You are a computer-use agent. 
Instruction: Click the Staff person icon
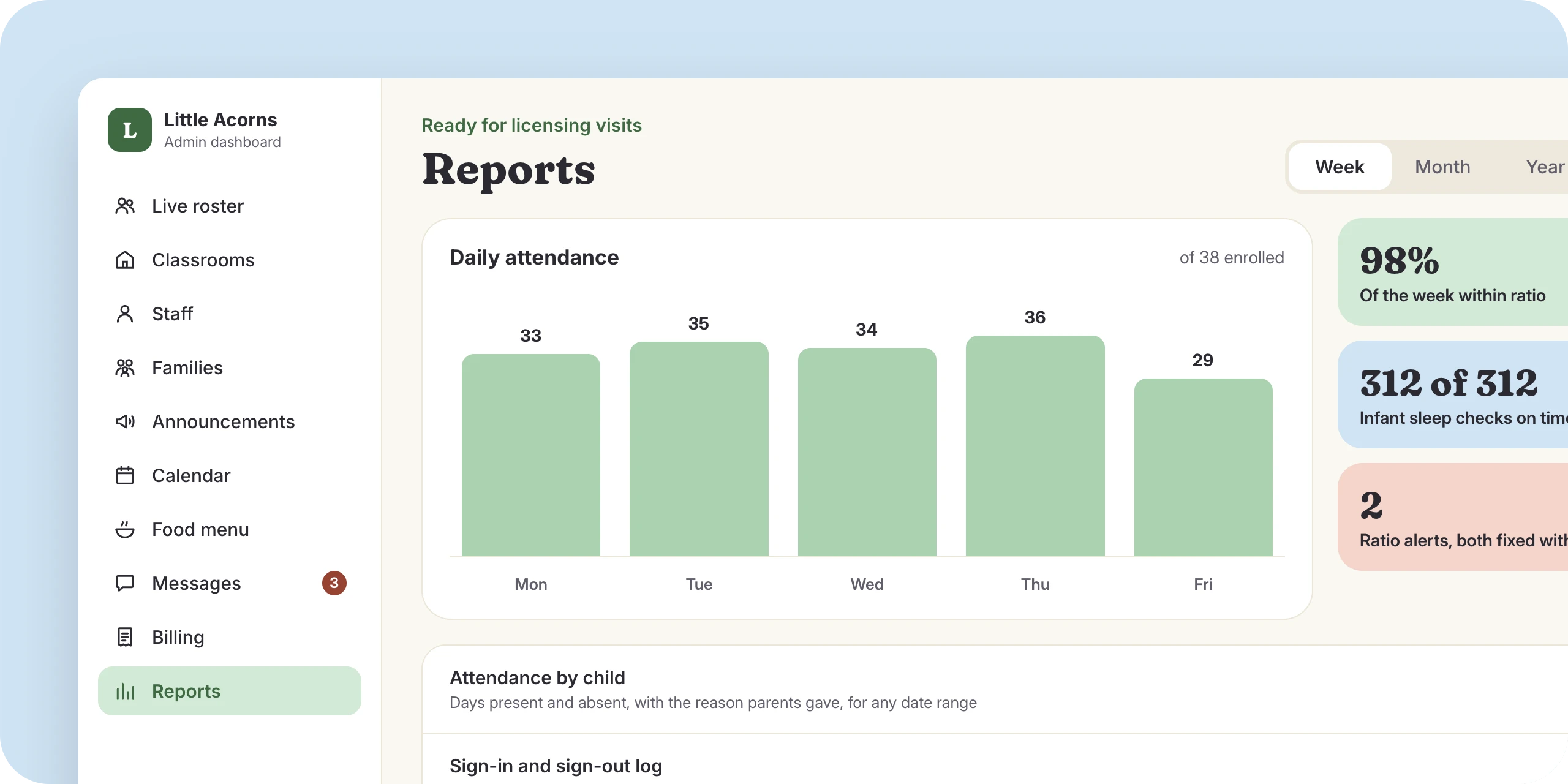[x=125, y=314]
